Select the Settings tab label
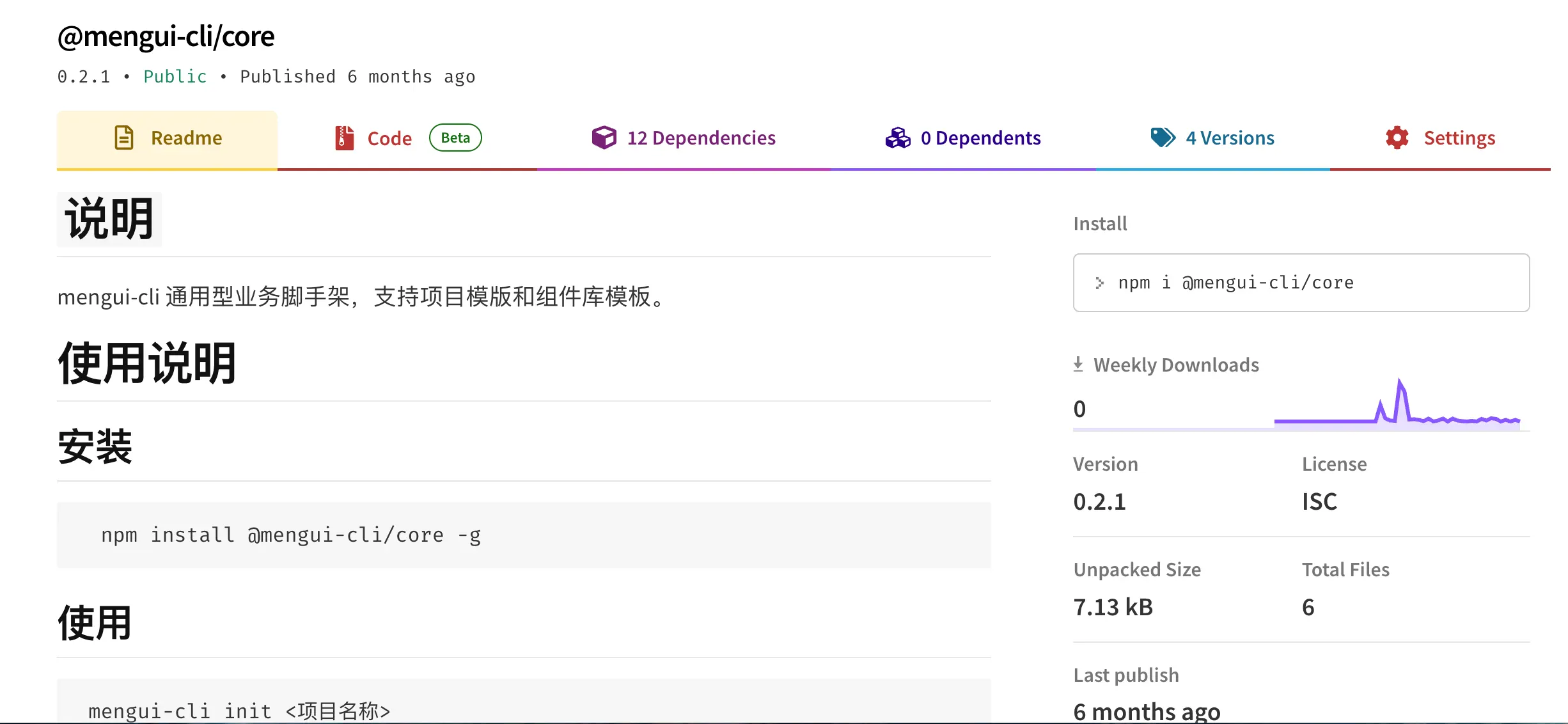 (x=1459, y=138)
